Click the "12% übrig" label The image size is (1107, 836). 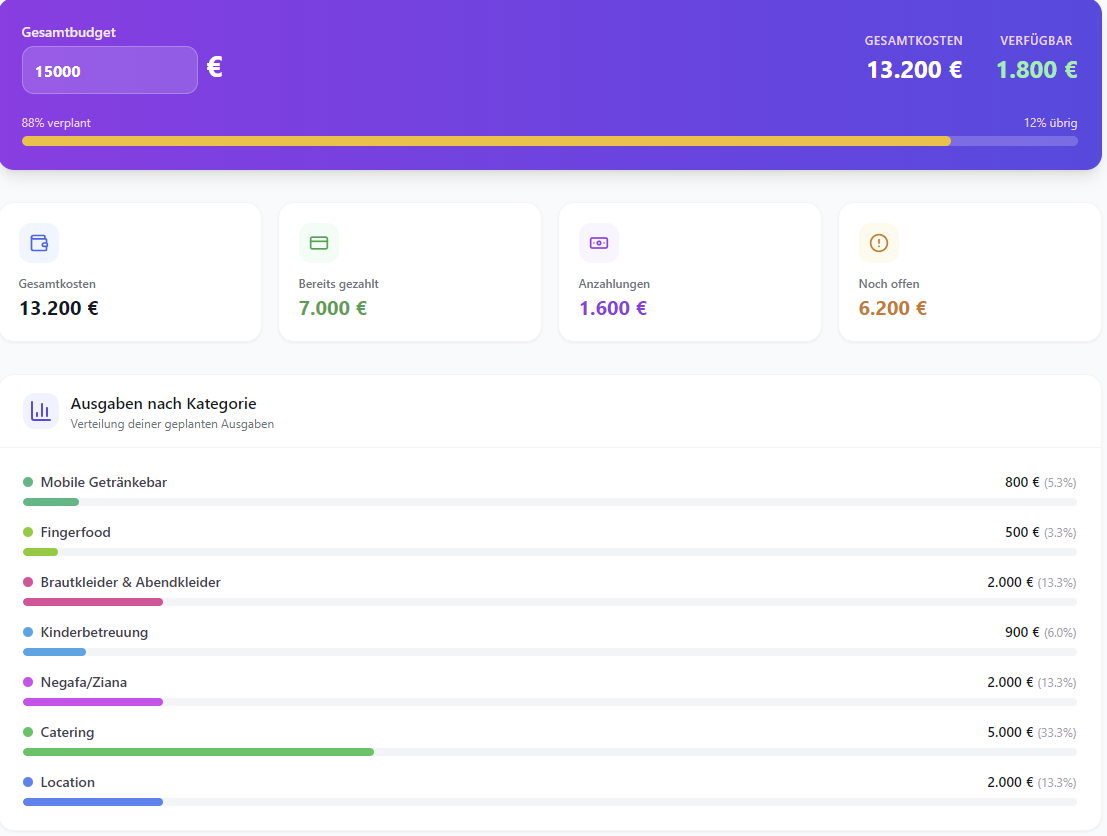click(1051, 123)
